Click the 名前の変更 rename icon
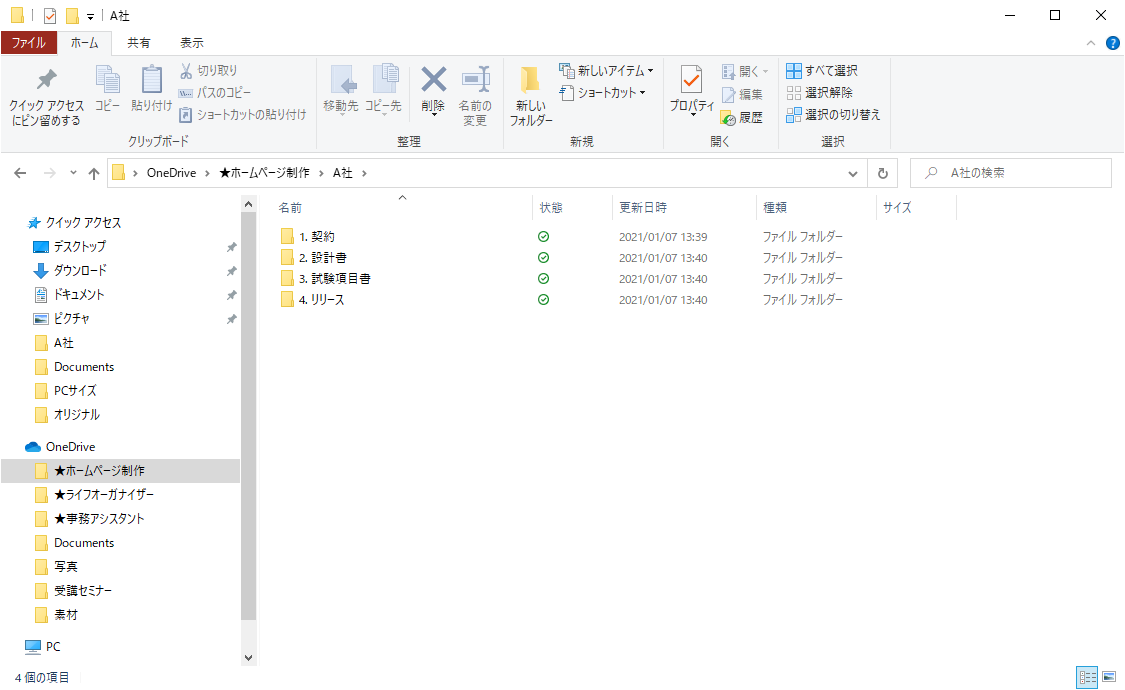Screen dimensions: 1125x690 click(475, 81)
